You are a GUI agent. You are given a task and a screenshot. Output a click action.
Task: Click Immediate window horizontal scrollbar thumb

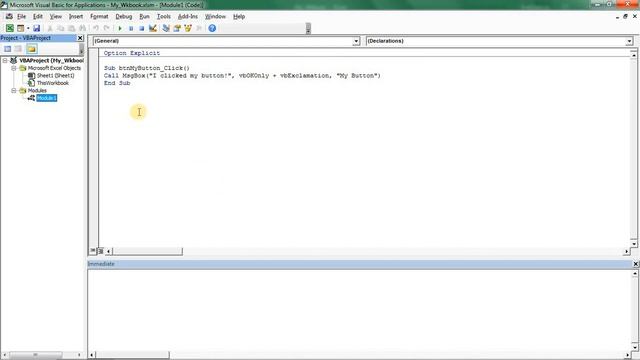coord(132,355)
